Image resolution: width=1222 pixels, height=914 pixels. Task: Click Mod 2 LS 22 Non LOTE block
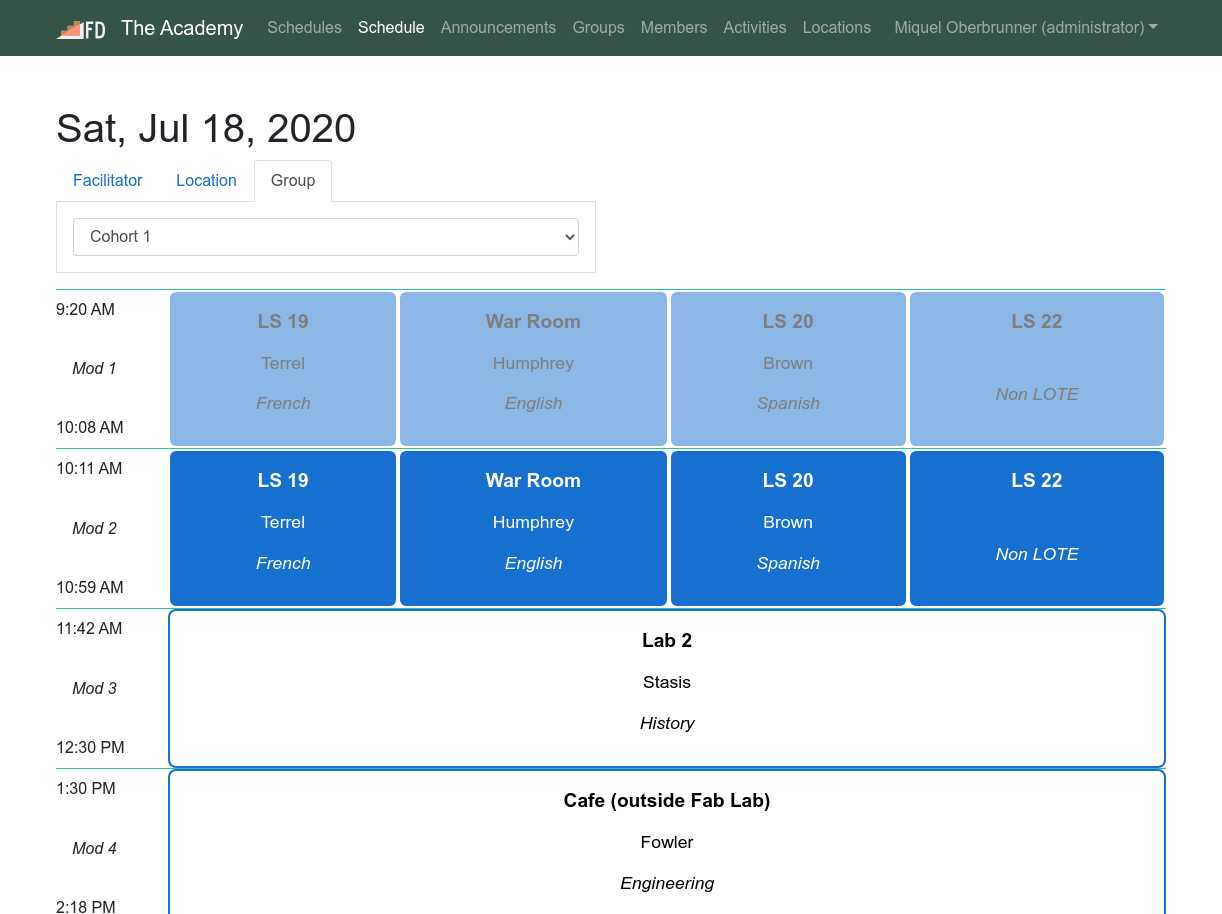coord(1037,528)
